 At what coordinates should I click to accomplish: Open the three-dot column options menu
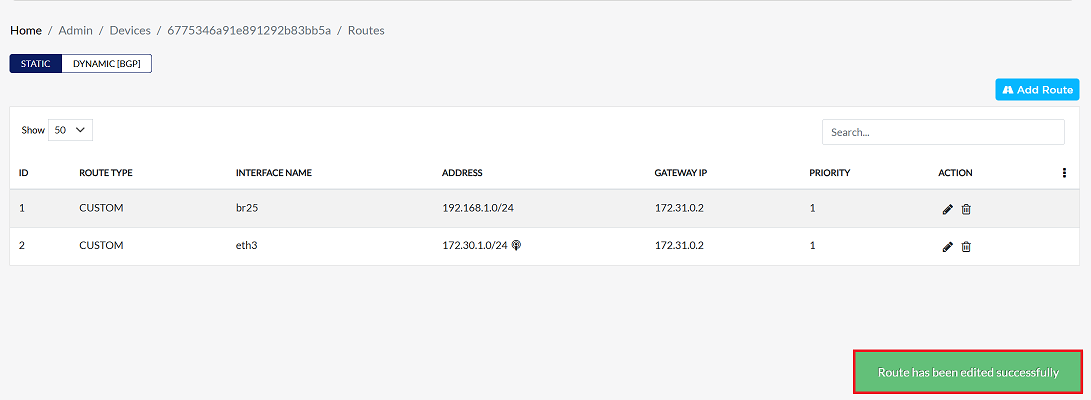click(x=1064, y=173)
